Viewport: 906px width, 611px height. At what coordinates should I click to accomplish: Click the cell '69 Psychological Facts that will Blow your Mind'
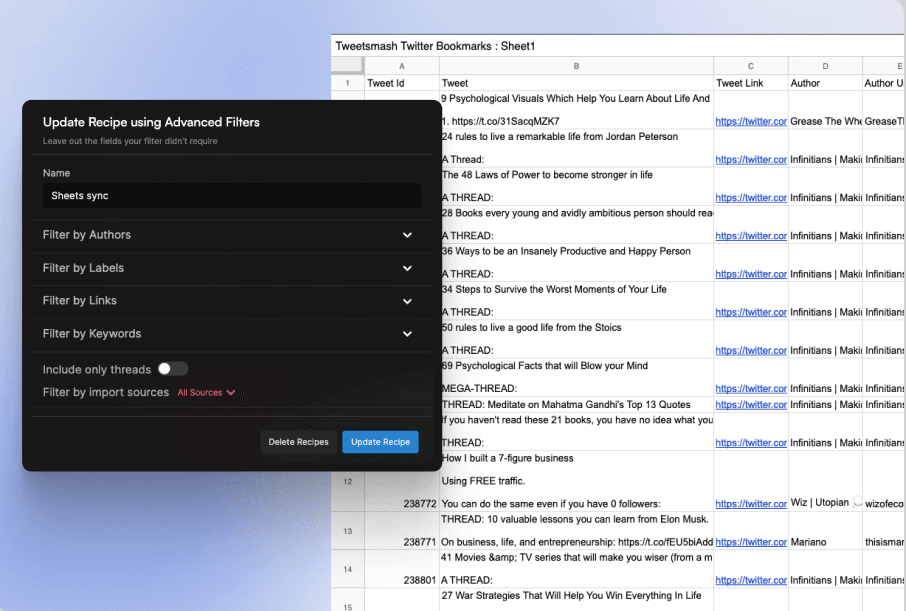pyautogui.click(x=576, y=377)
